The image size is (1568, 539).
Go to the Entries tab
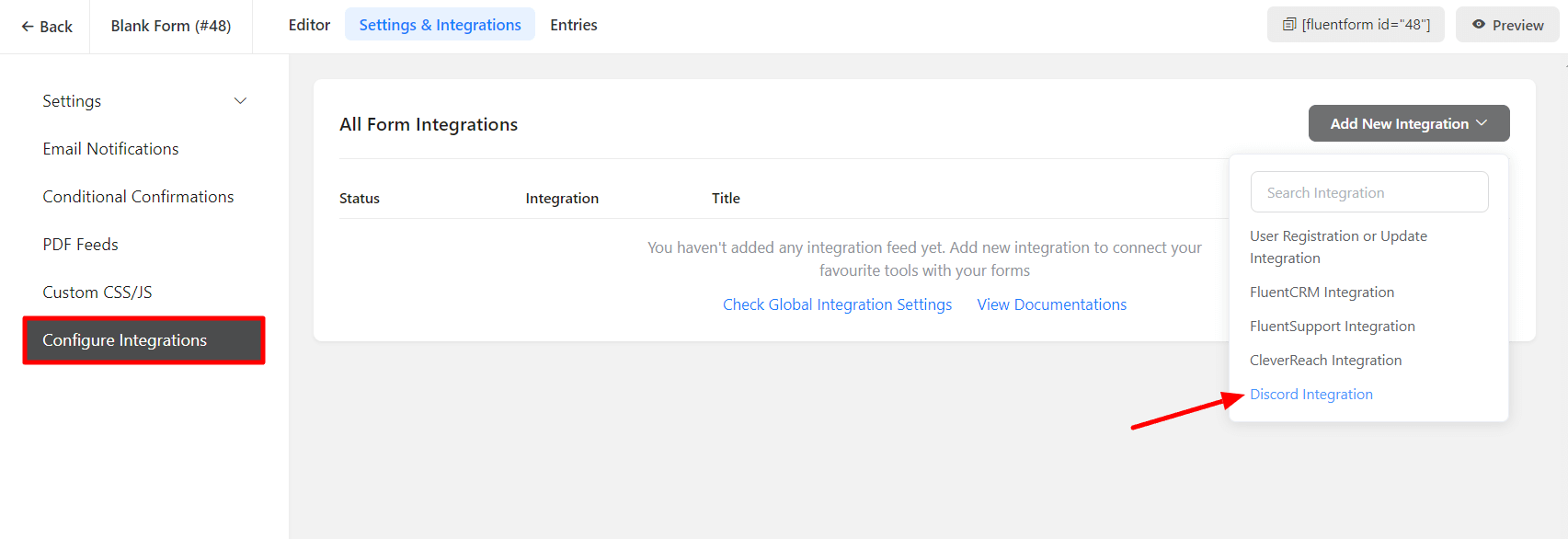coord(573,25)
